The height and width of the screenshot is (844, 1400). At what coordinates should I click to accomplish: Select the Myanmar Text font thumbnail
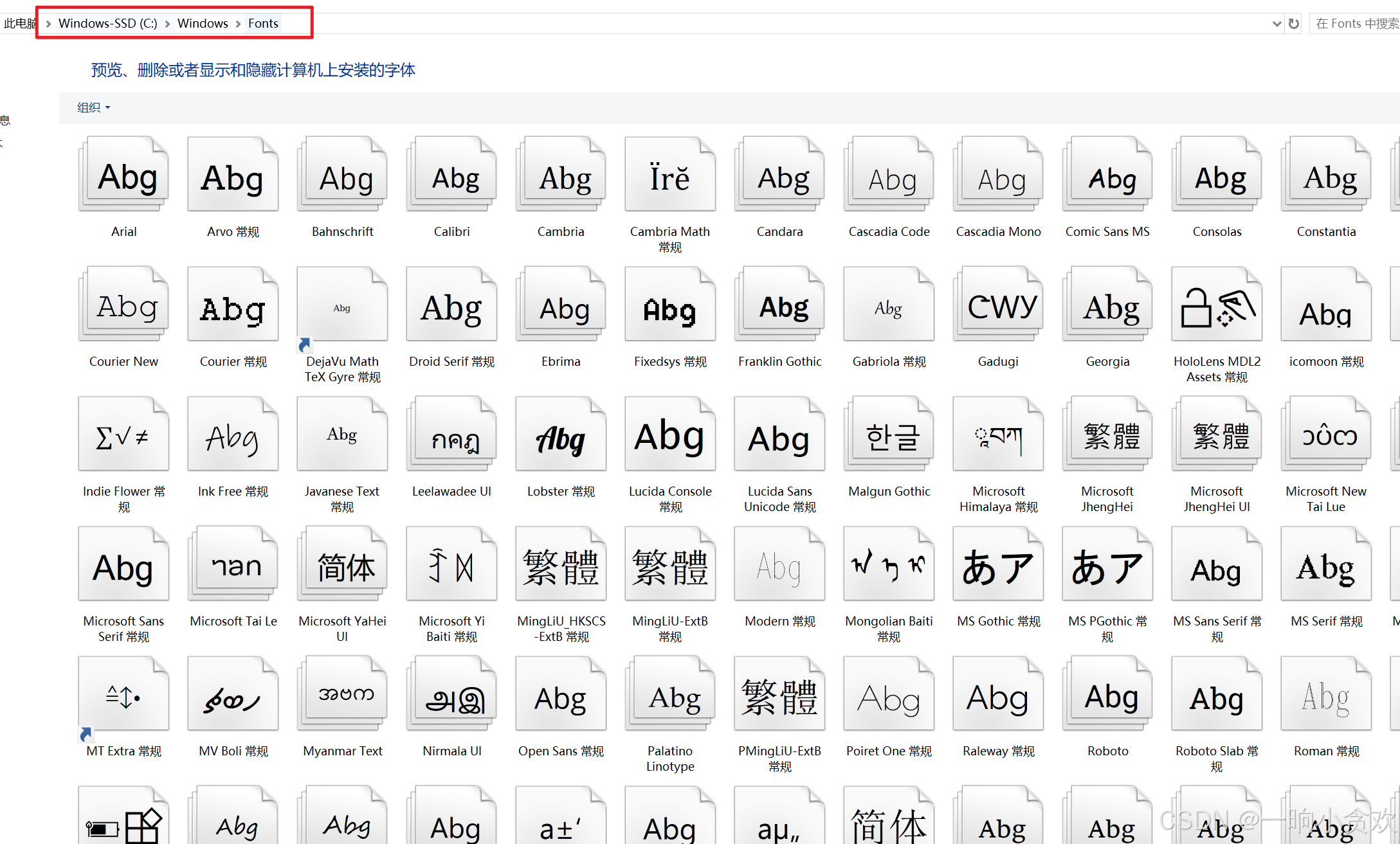click(x=342, y=693)
